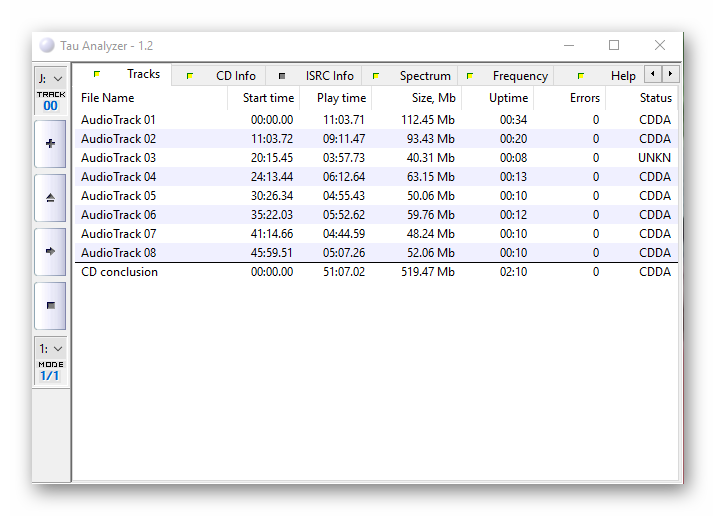Select the CD conclusion row
The height and width of the screenshot is (516, 716).
[119, 272]
